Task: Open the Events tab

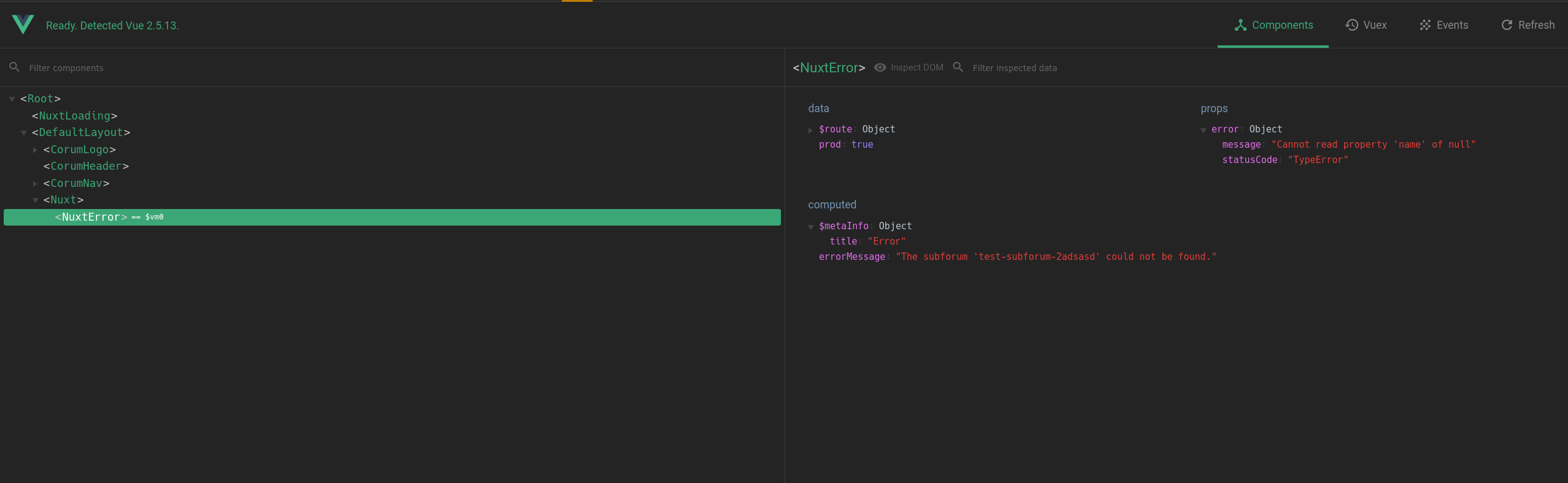Action: [x=1443, y=25]
